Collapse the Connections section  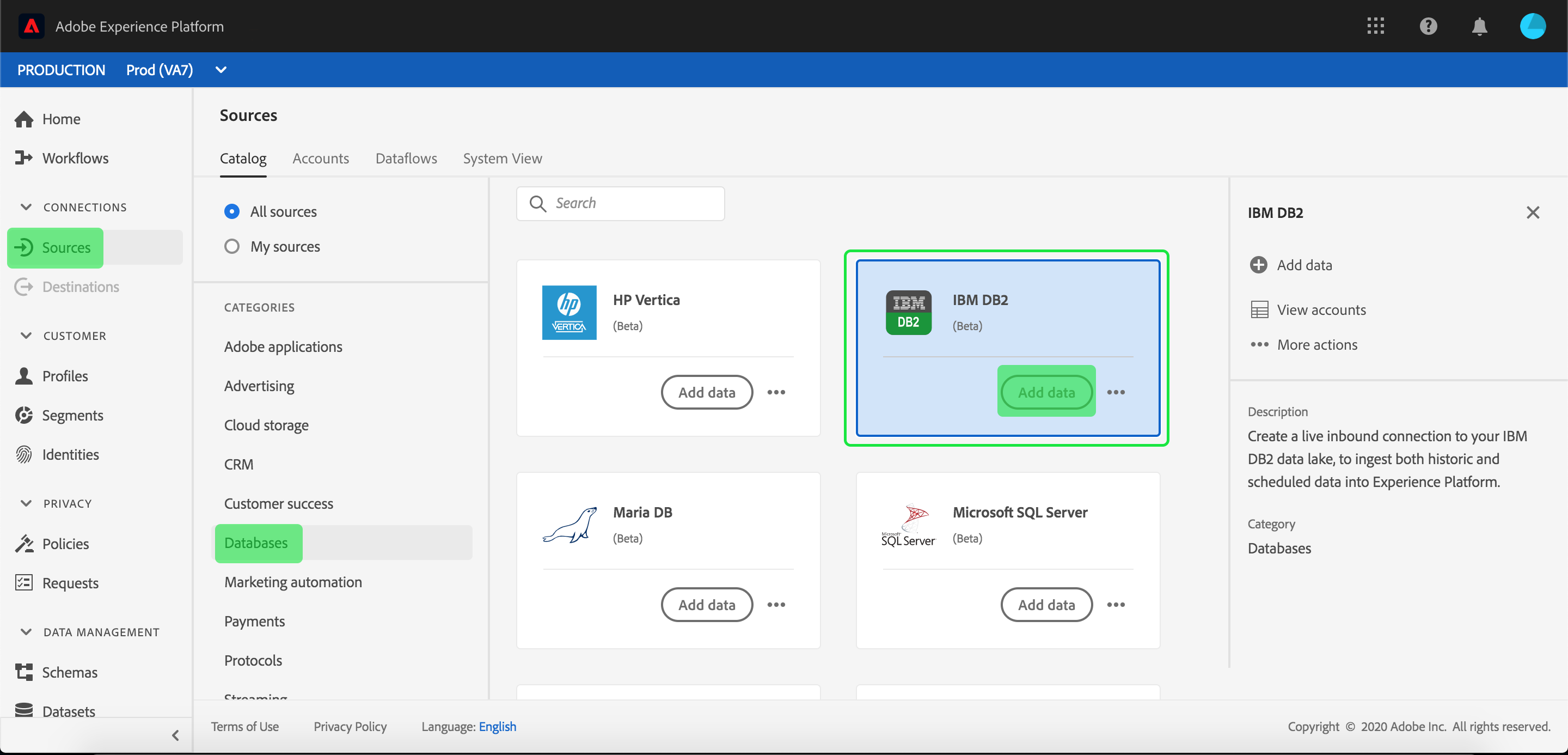click(26, 207)
